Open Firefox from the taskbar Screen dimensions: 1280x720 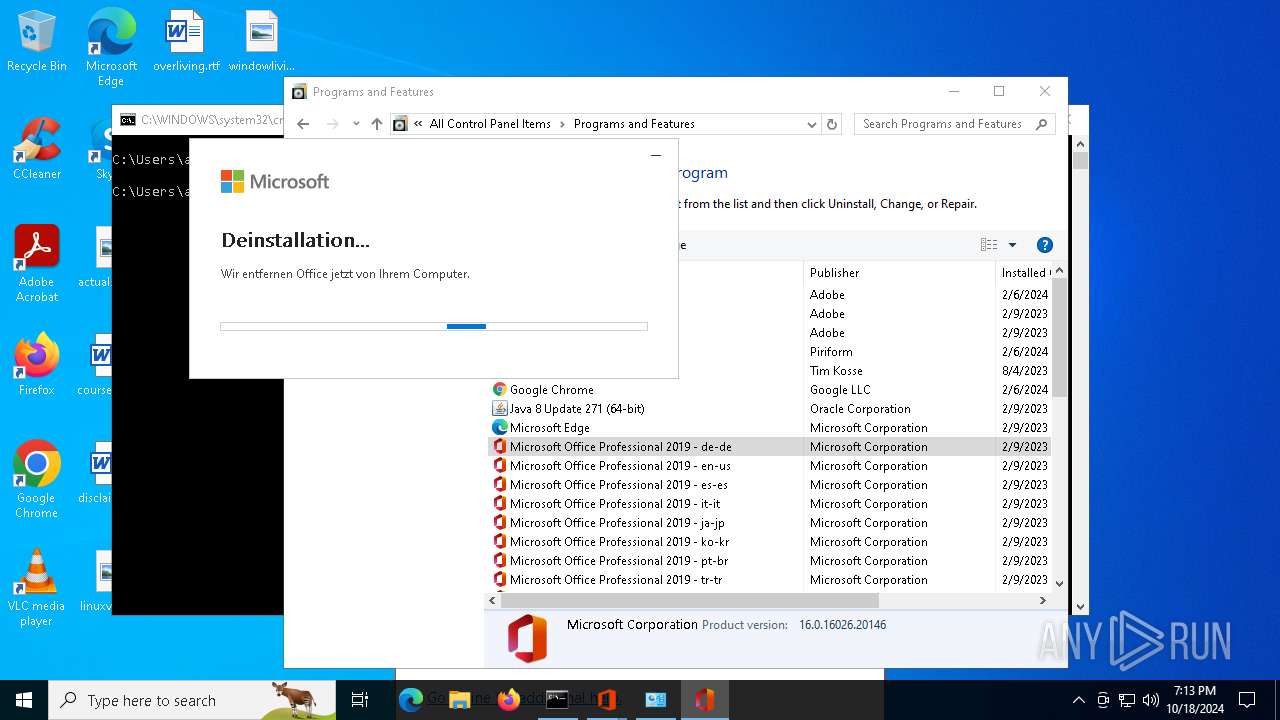(508, 700)
